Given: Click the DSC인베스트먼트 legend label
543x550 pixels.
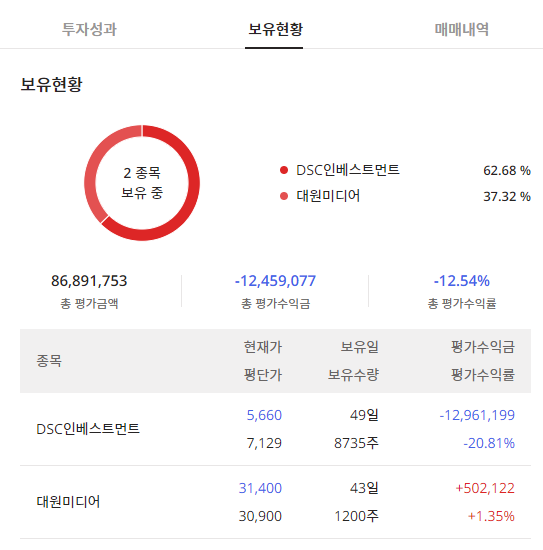Looking at the screenshot, I should (348, 170).
